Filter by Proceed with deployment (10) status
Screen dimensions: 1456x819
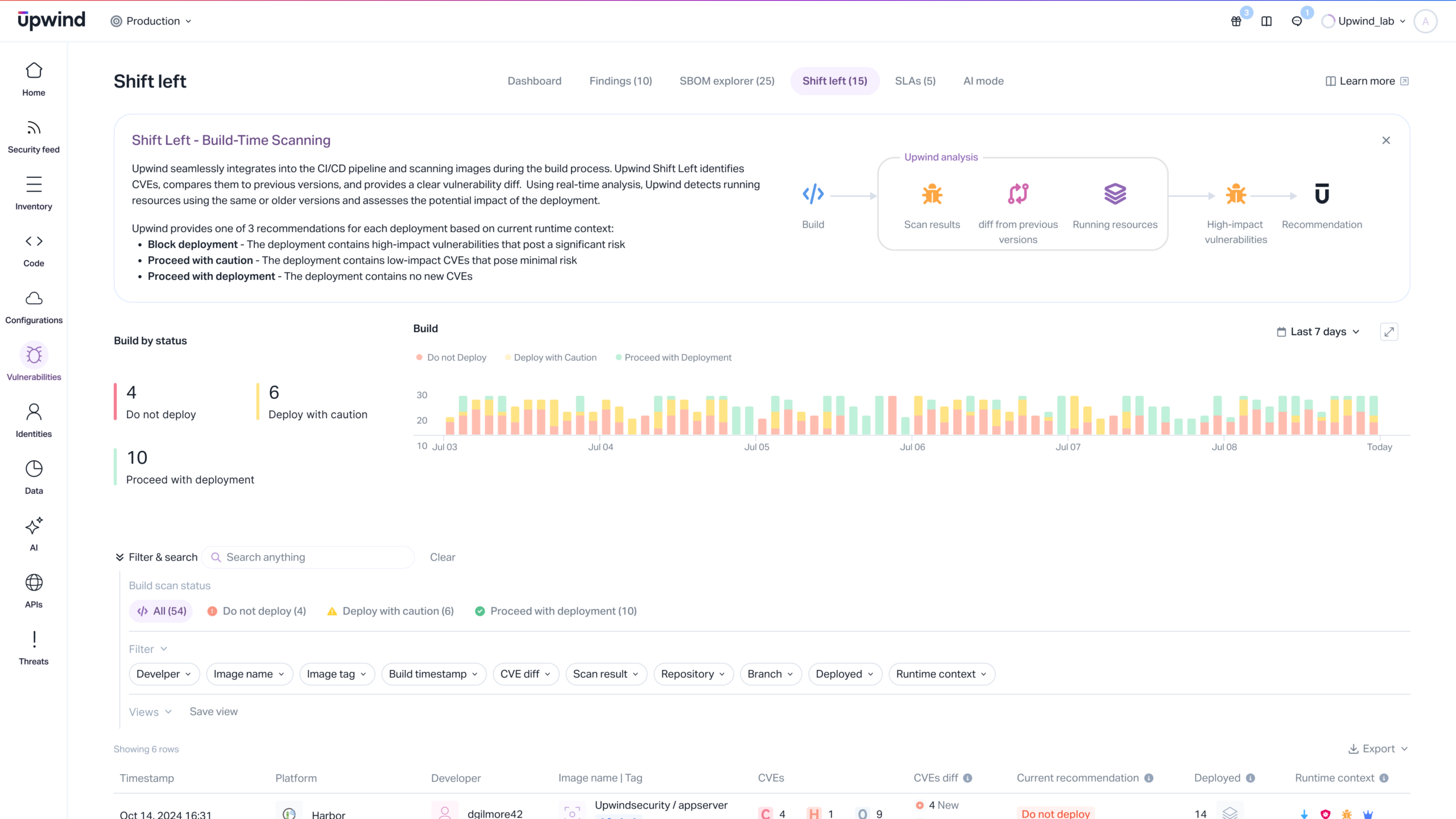(x=556, y=611)
